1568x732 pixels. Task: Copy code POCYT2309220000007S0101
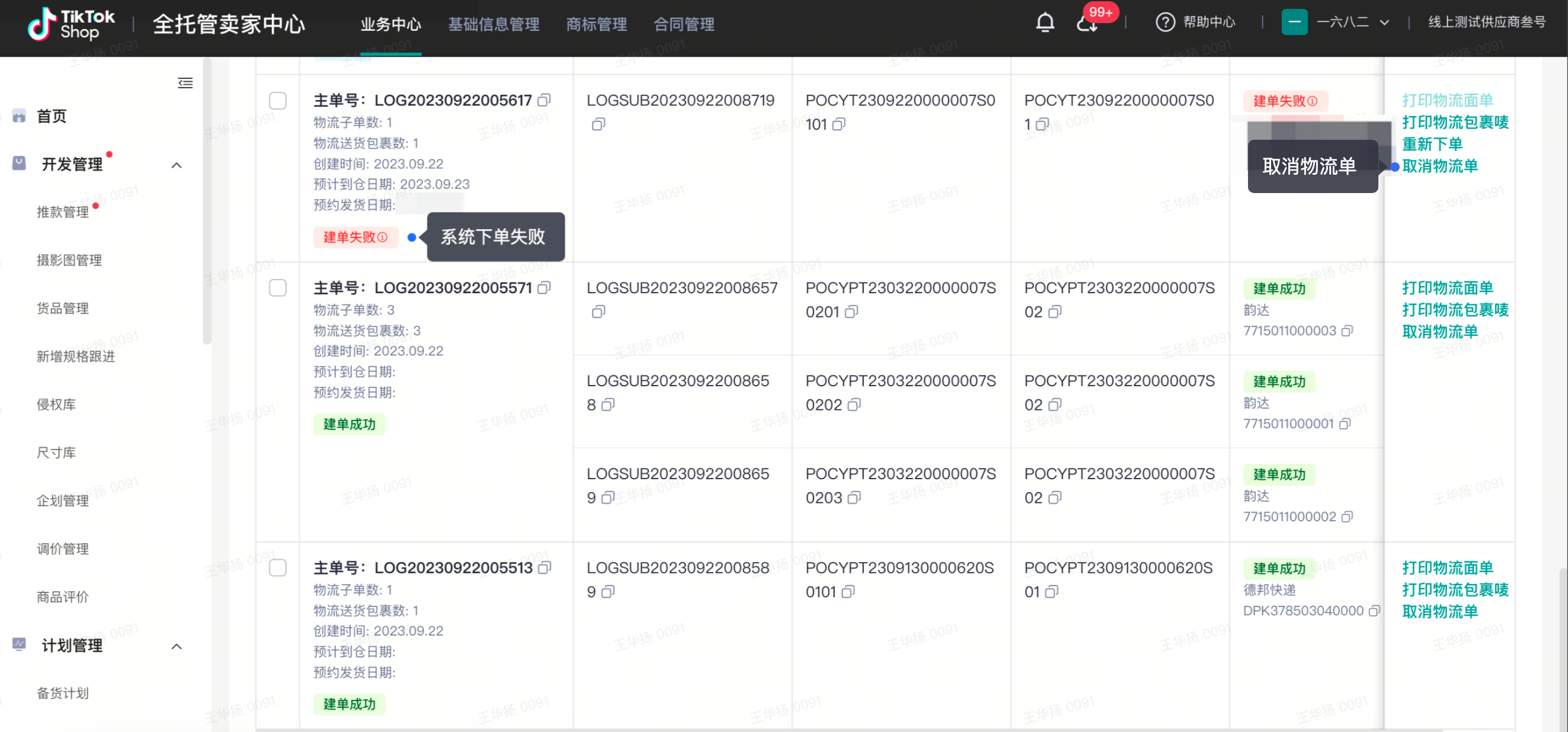coord(839,124)
